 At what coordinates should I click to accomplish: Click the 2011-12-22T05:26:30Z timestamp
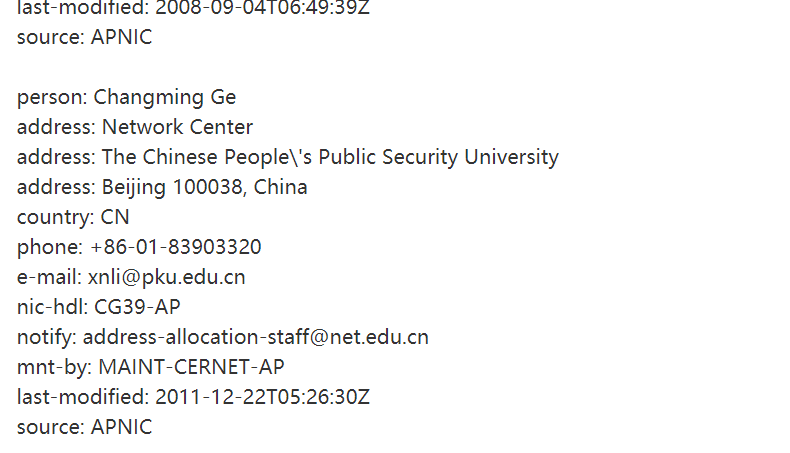click(x=262, y=397)
